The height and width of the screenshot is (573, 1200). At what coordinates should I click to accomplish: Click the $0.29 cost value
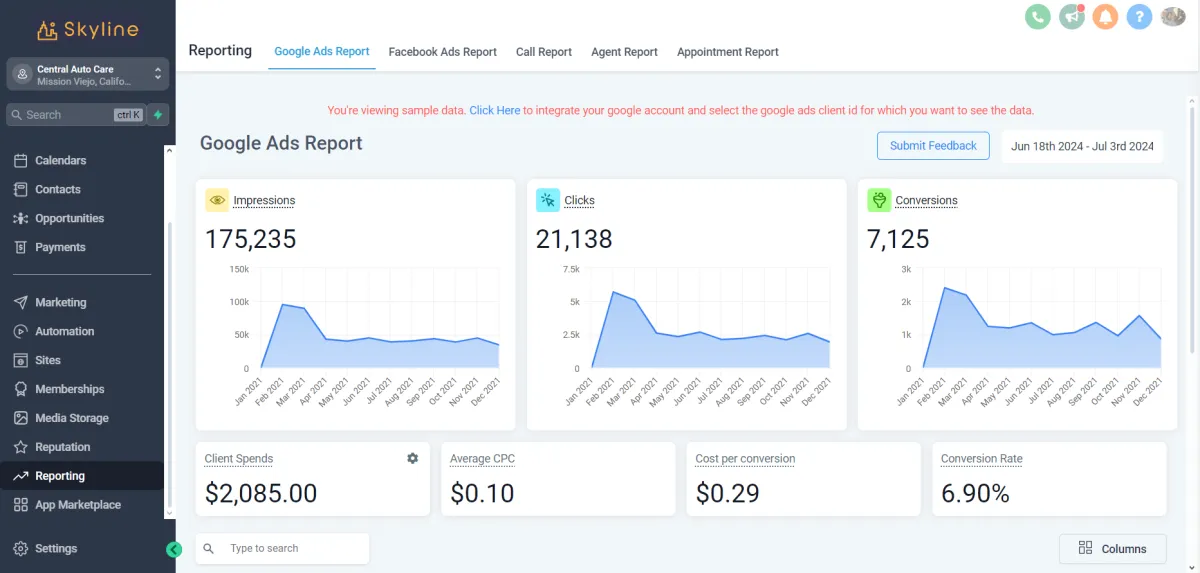coord(727,493)
